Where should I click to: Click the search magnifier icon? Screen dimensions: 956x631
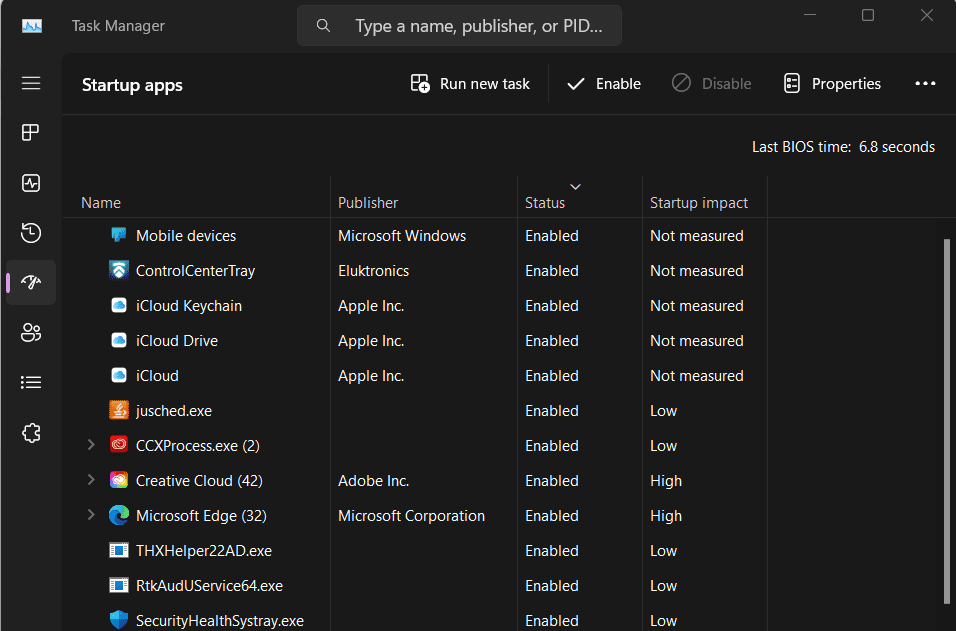(323, 25)
